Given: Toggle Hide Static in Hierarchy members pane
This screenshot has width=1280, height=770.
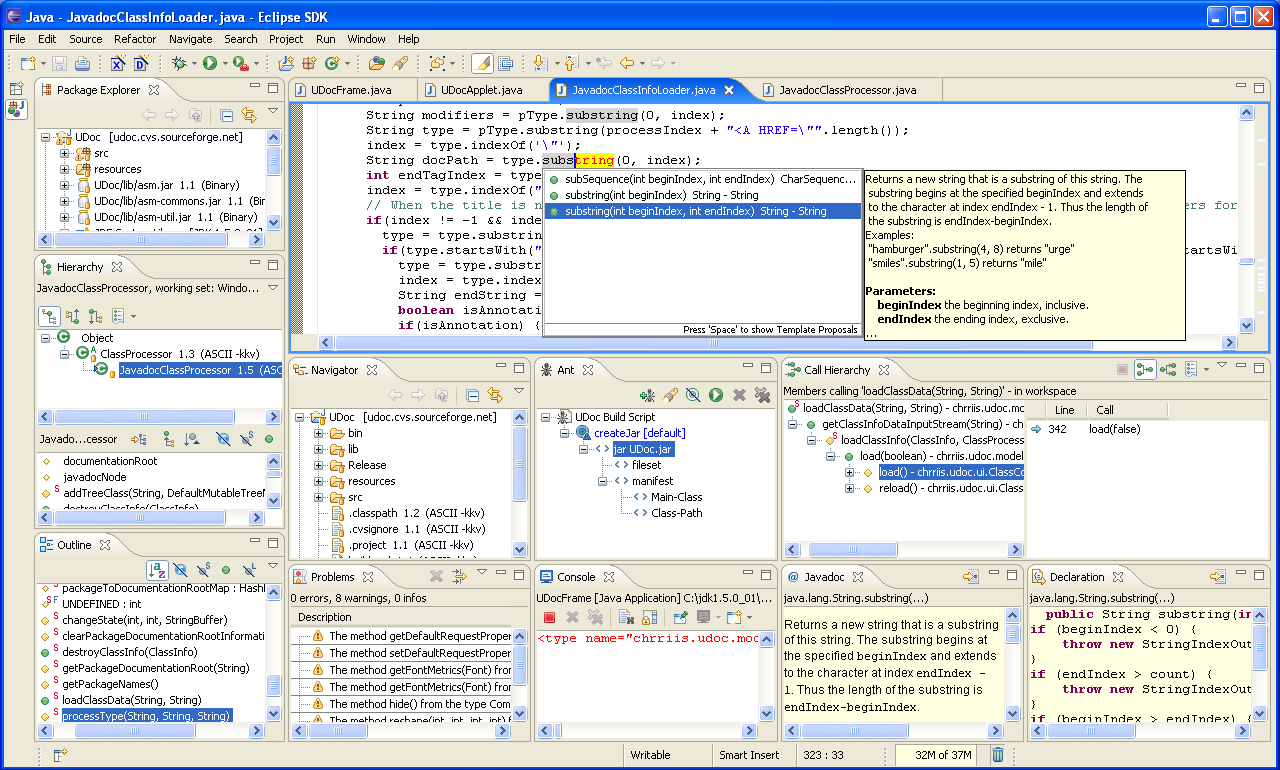Looking at the screenshot, I should (x=248, y=439).
